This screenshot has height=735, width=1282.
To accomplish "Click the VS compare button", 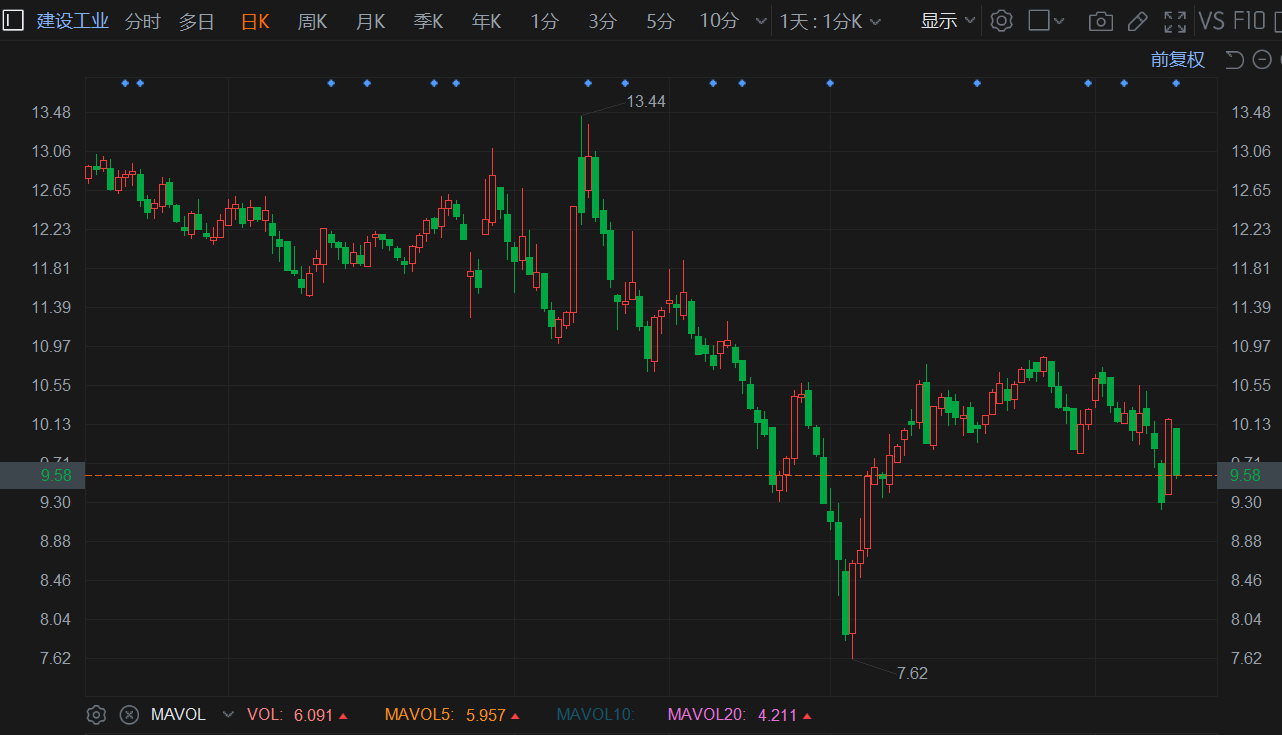I will pyautogui.click(x=1211, y=21).
